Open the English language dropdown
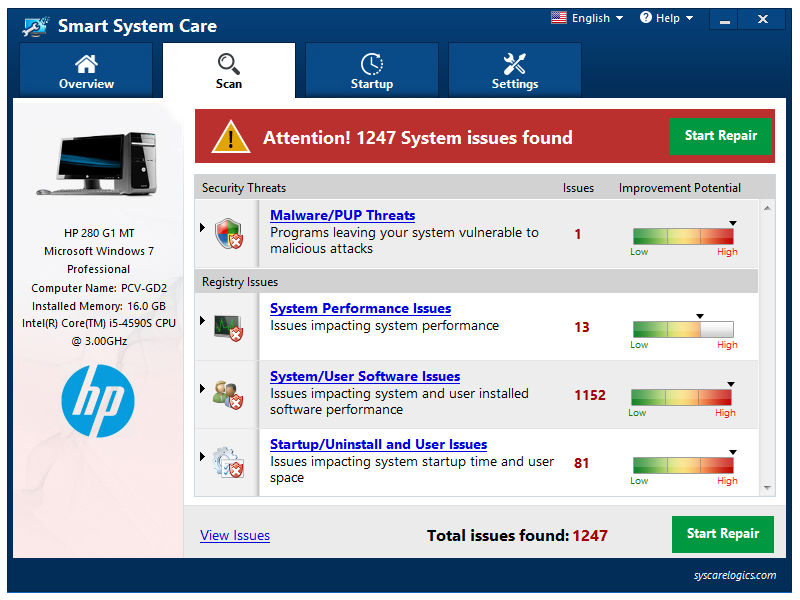This screenshot has height=600, width=800. [597, 18]
